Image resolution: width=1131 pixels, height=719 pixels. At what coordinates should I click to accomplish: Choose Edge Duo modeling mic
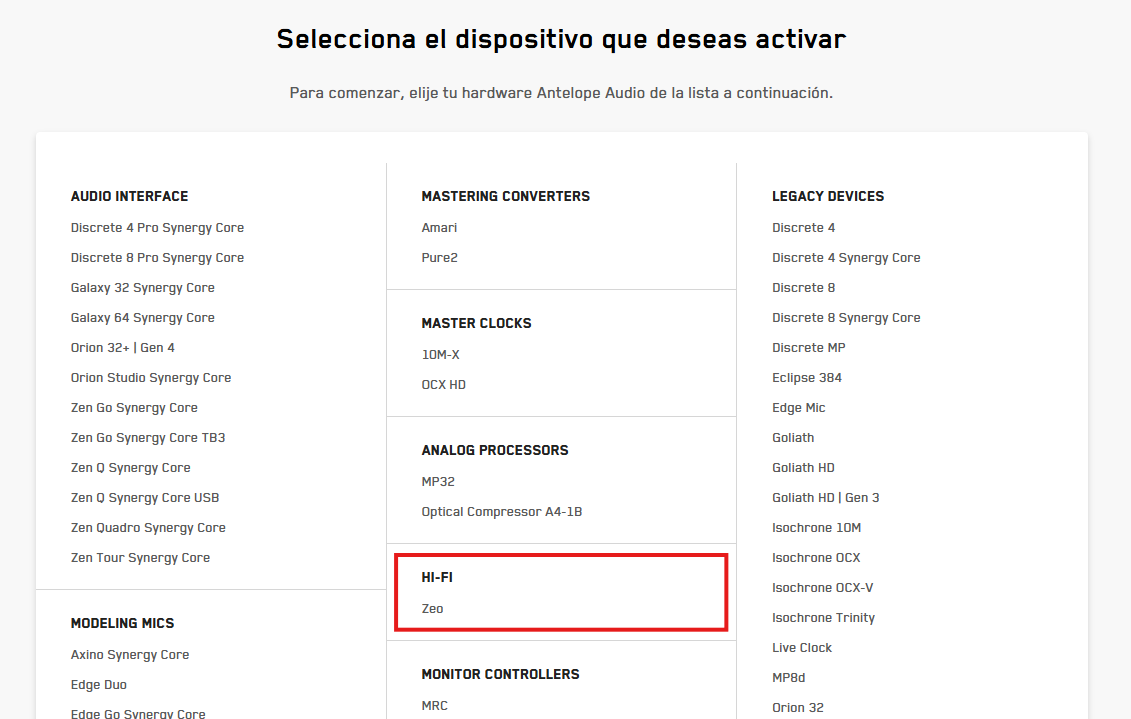pos(99,685)
